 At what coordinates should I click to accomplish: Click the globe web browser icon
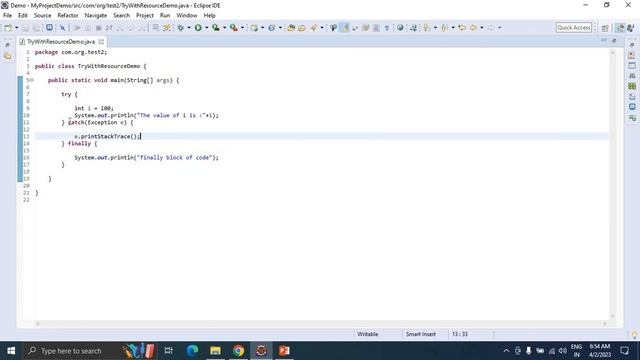[400, 28]
